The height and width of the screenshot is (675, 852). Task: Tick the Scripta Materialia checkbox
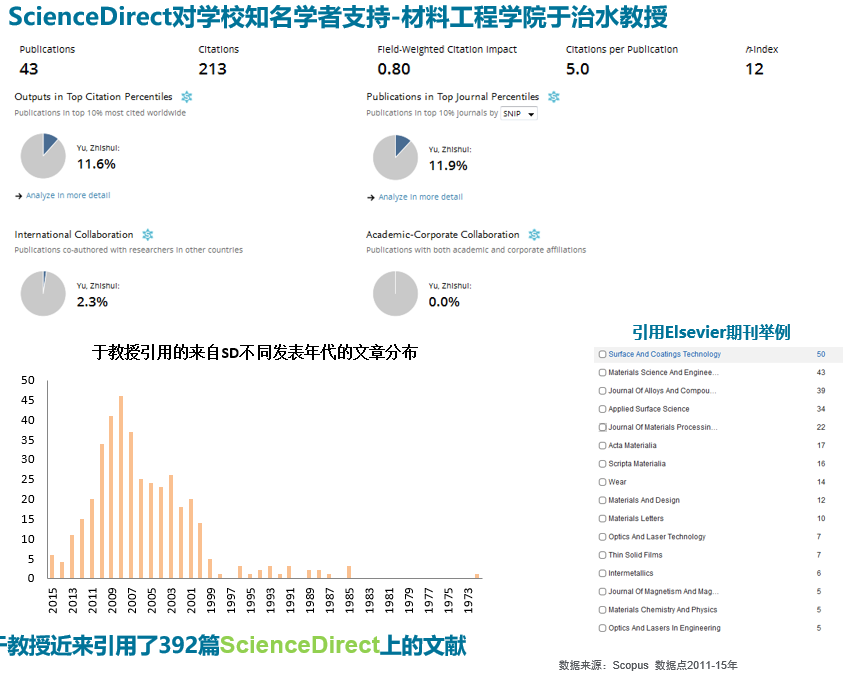tap(602, 464)
